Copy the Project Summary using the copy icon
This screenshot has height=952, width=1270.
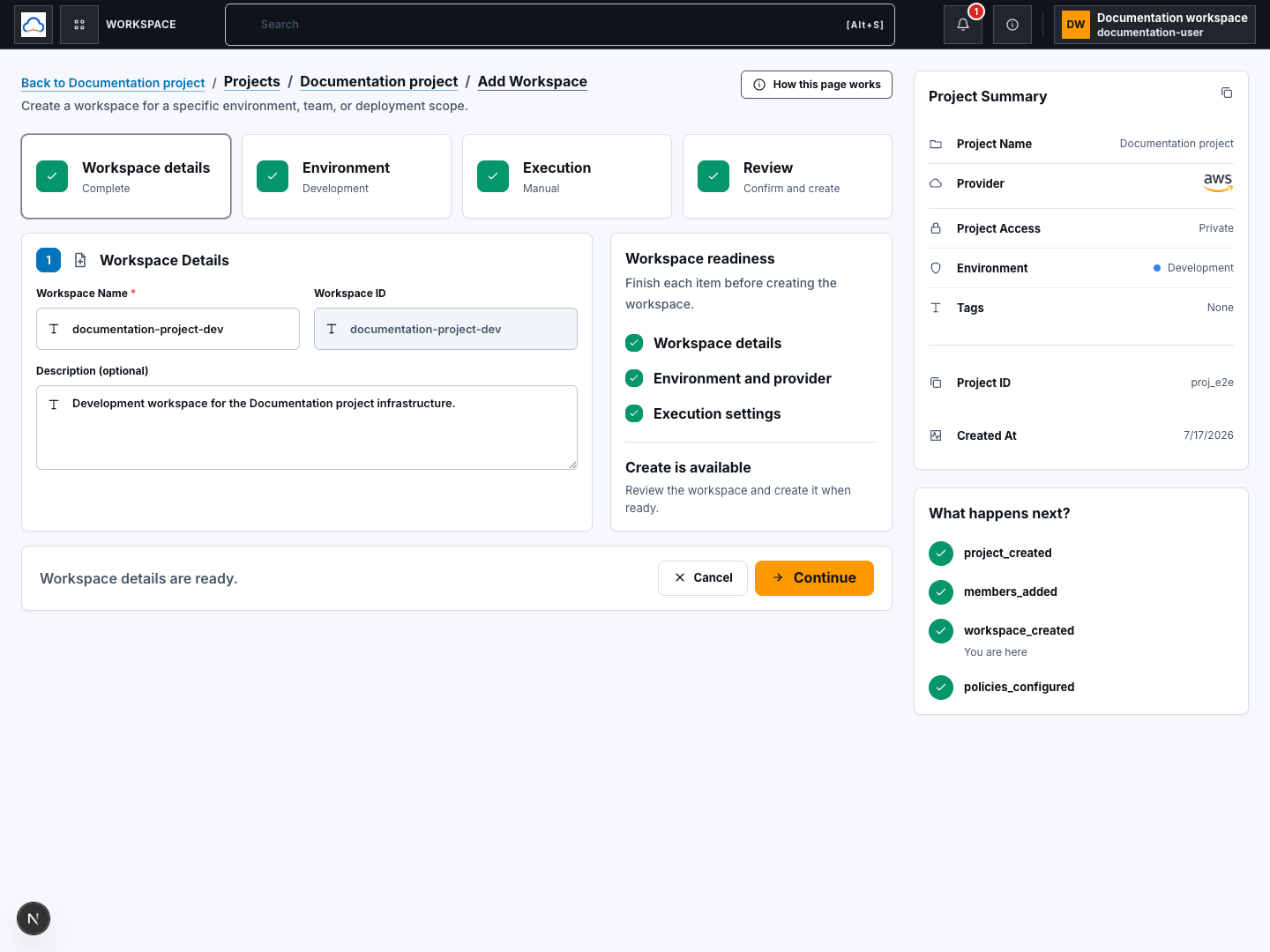pos(1226,93)
